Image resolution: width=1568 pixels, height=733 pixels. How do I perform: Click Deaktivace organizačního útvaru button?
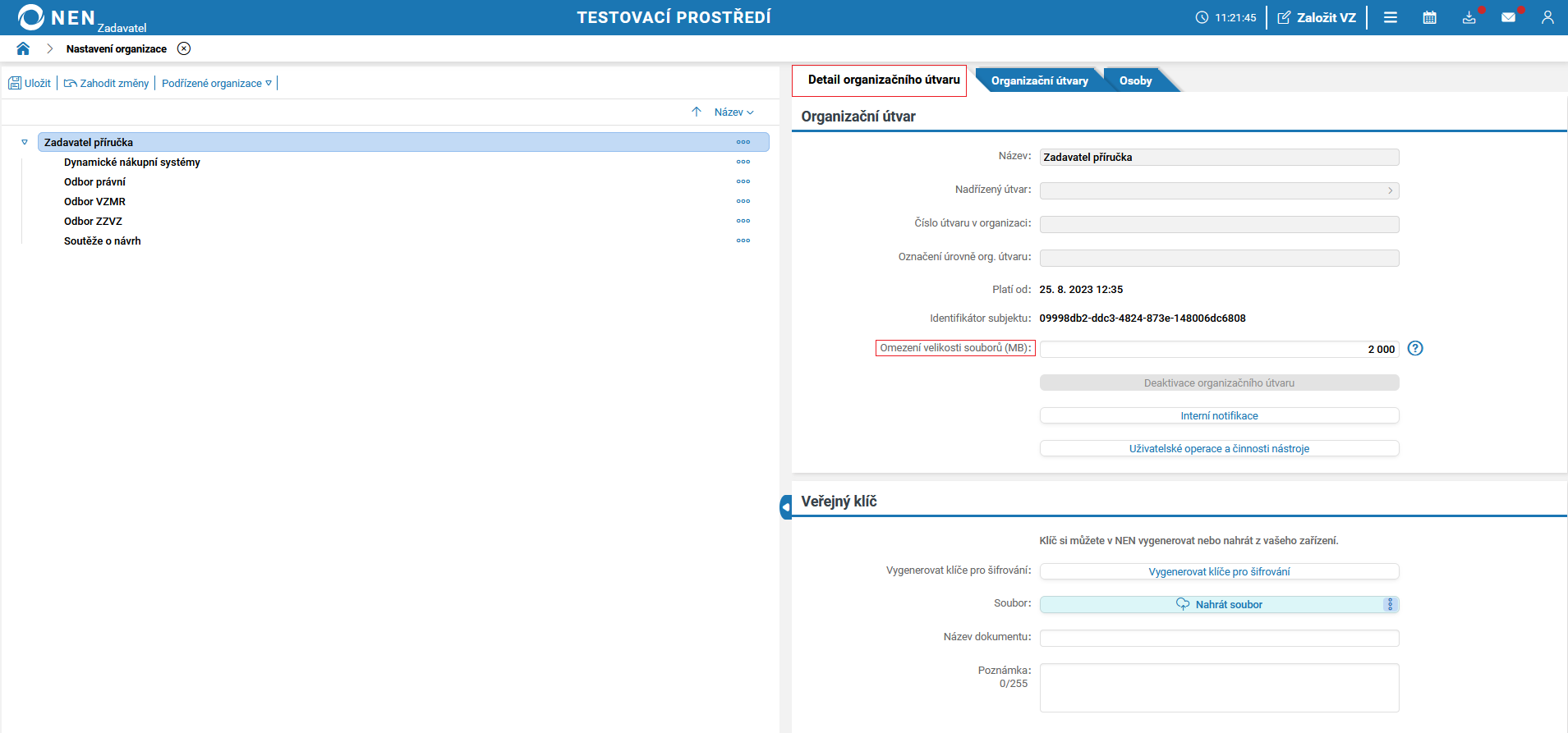pyautogui.click(x=1219, y=383)
